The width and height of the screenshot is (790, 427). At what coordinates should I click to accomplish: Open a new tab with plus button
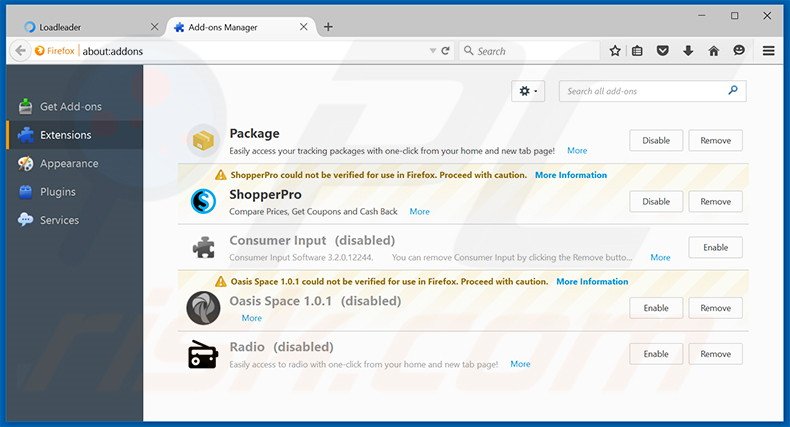328,27
